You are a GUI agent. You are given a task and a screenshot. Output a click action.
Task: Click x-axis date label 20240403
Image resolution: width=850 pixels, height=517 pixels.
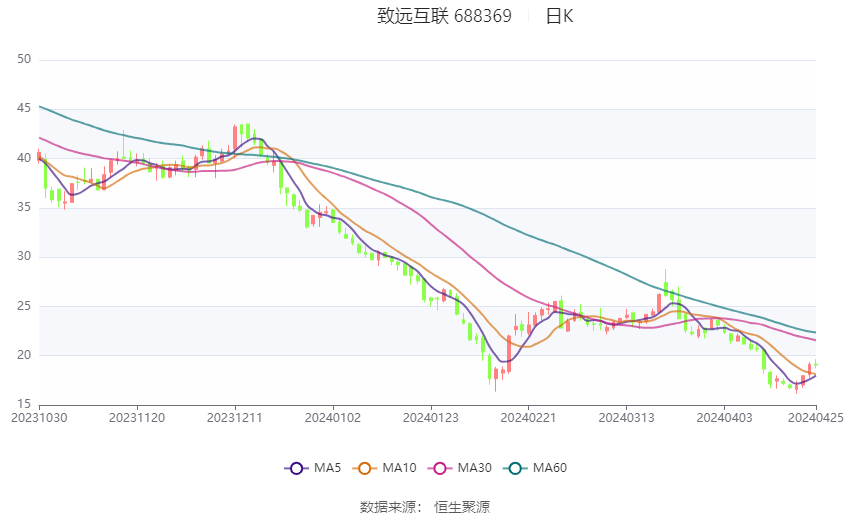tap(725, 418)
